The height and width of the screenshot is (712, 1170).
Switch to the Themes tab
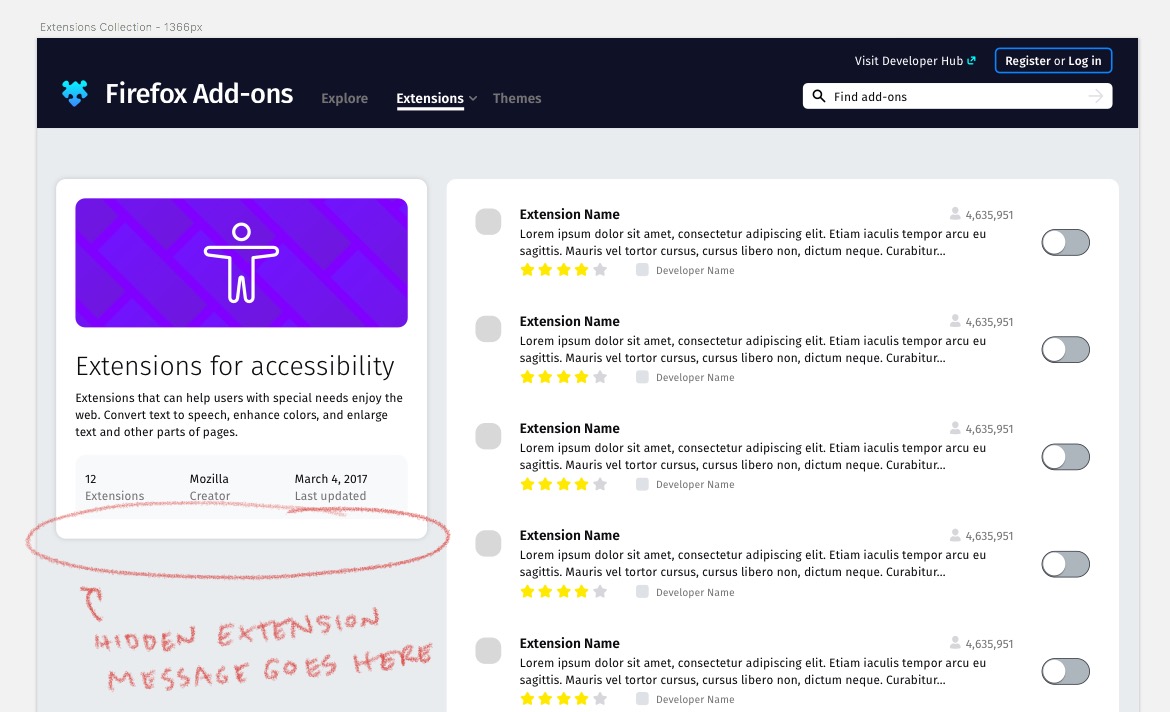[x=517, y=99]
